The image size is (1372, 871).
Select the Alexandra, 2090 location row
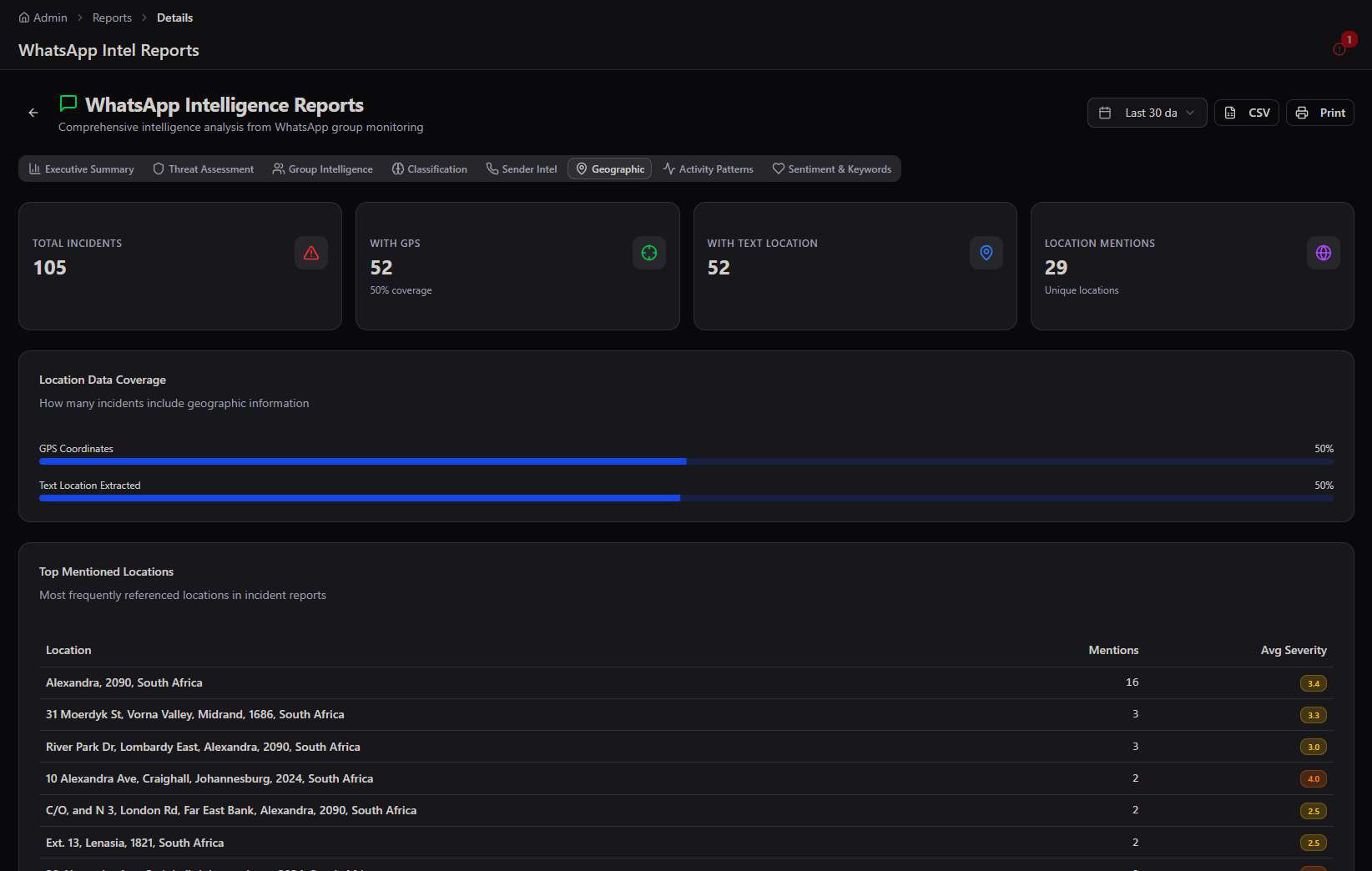tap(686, 682)
